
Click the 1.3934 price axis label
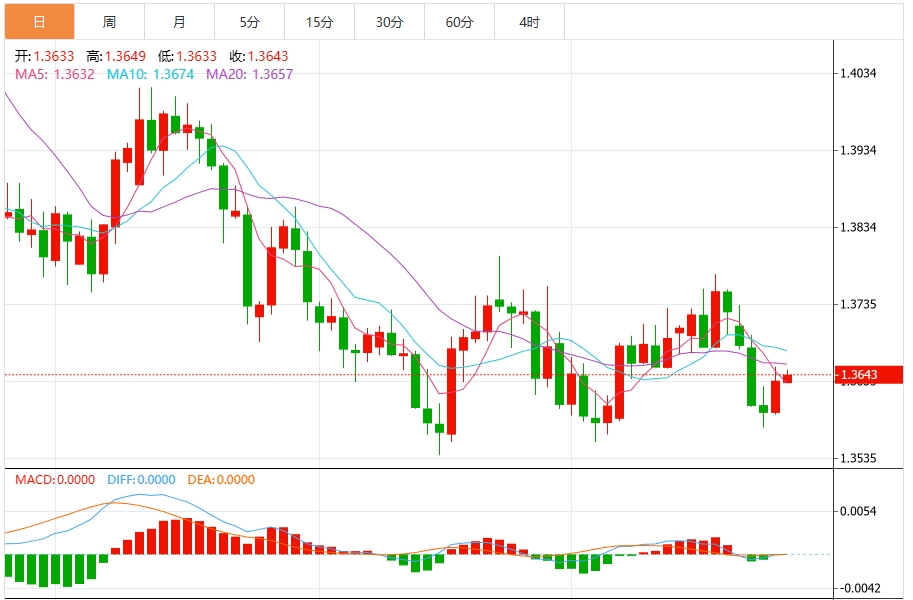[858, 150]
